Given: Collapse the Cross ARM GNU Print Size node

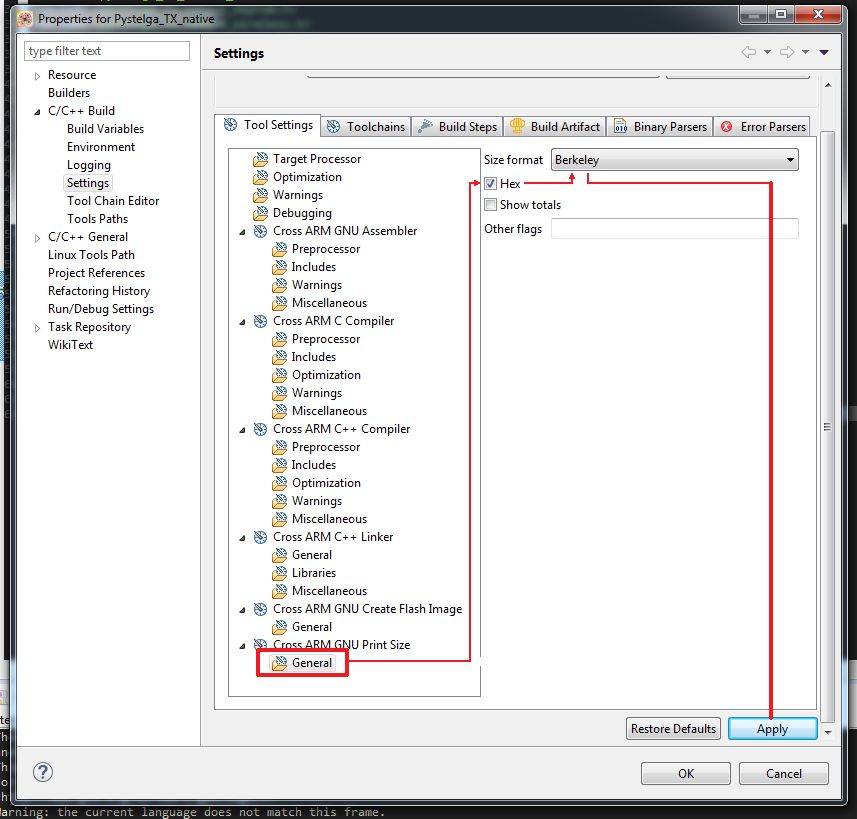Looking at the screenshot, I should tap(242, 646).
